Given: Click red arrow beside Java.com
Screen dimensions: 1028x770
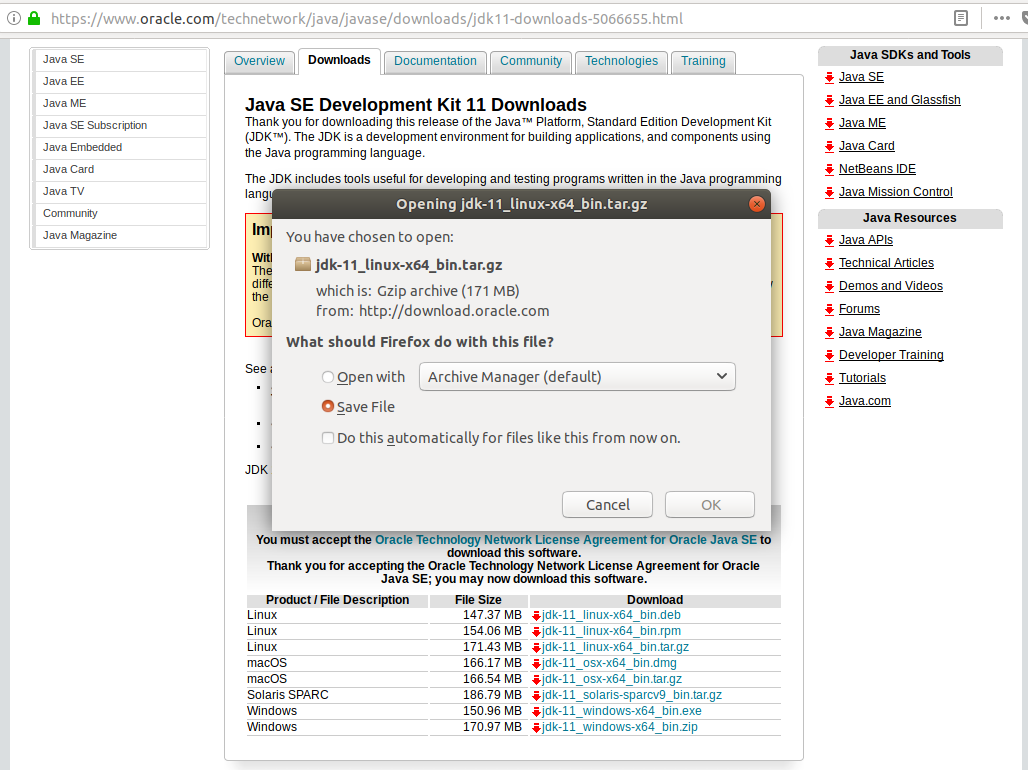Looking at the screenshot, I should coord(829,401).
